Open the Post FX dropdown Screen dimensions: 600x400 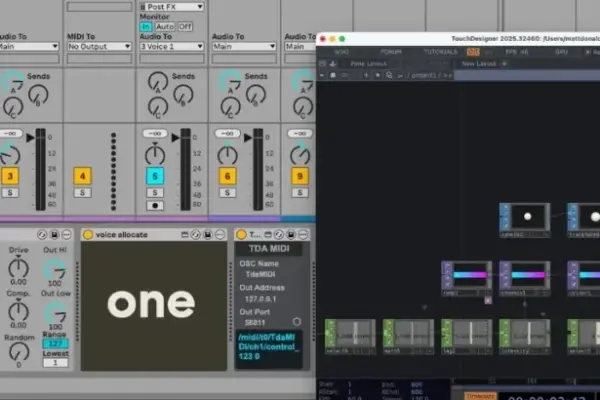pyautogui.click(x=171, y=7)
